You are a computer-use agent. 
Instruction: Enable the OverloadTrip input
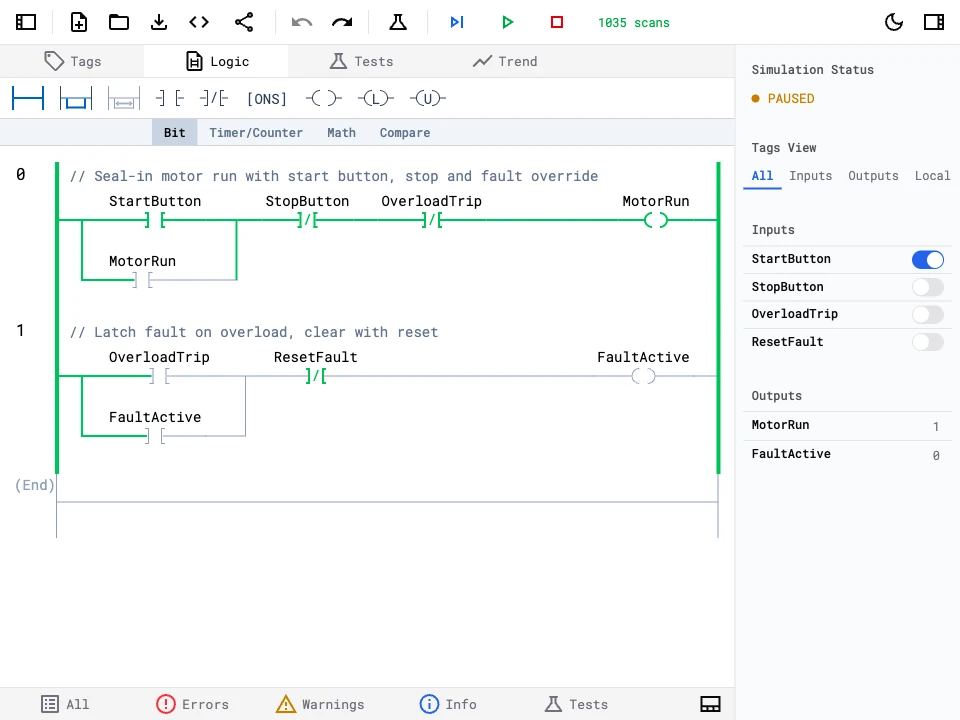tap(927, 314)
